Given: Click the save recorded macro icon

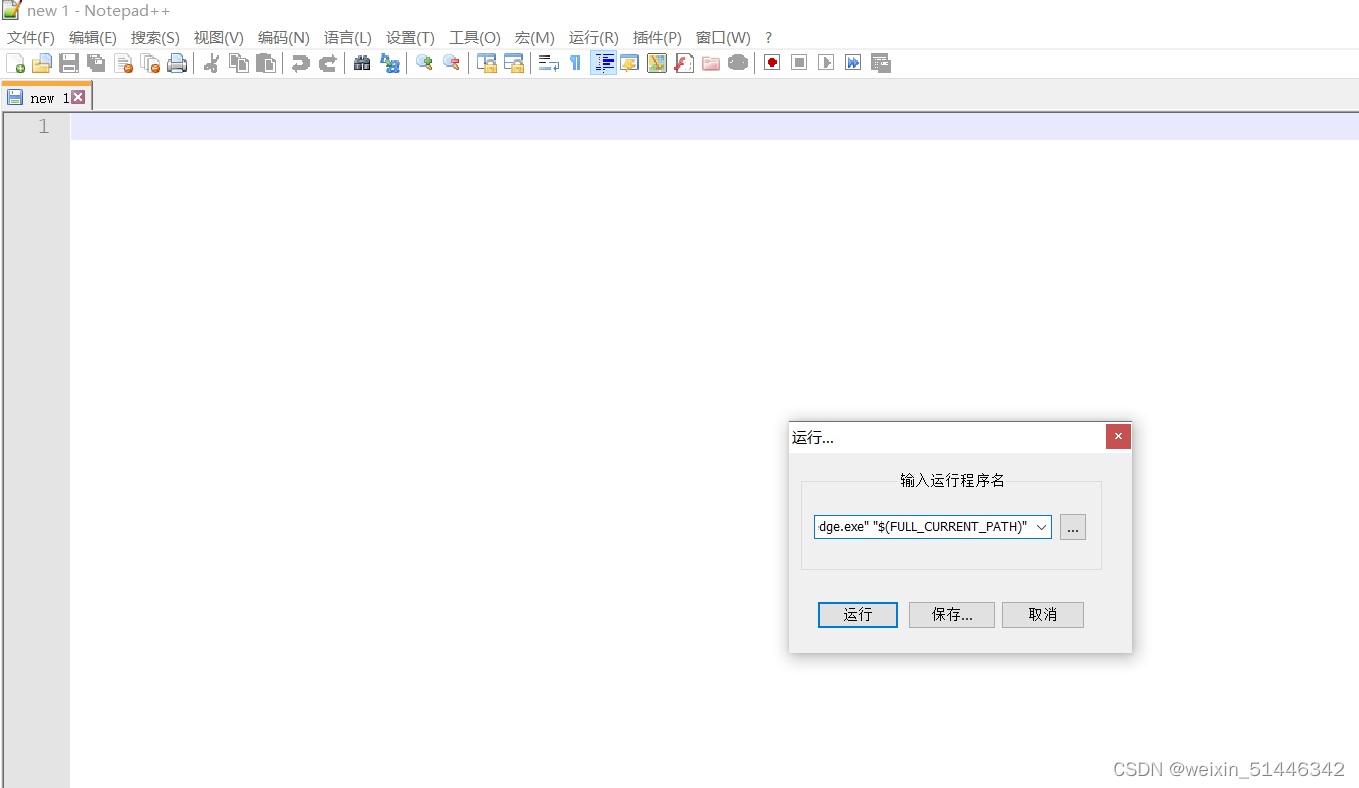Looking at the screenshot, I should click(881, 63).
